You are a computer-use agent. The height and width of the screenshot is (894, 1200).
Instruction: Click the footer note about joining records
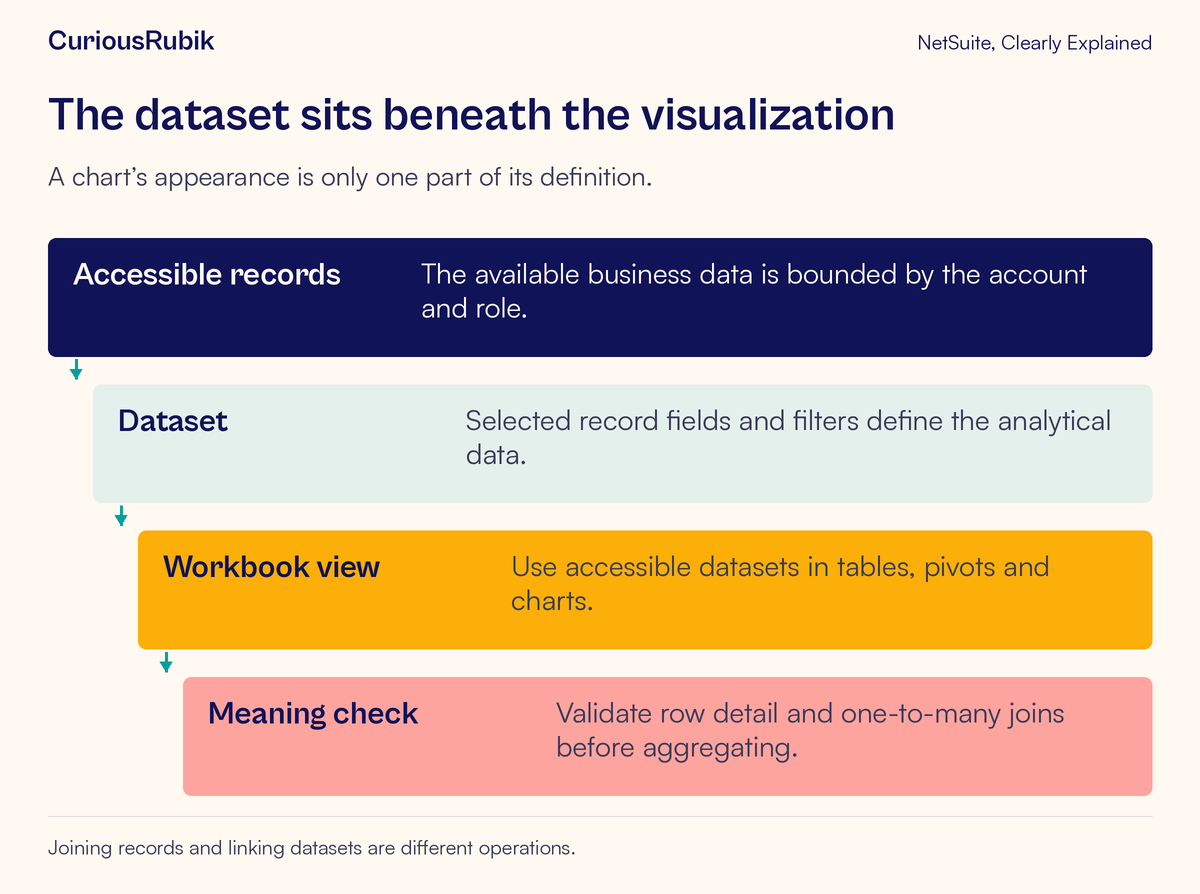pyautogui.click(x=312, y=849)
